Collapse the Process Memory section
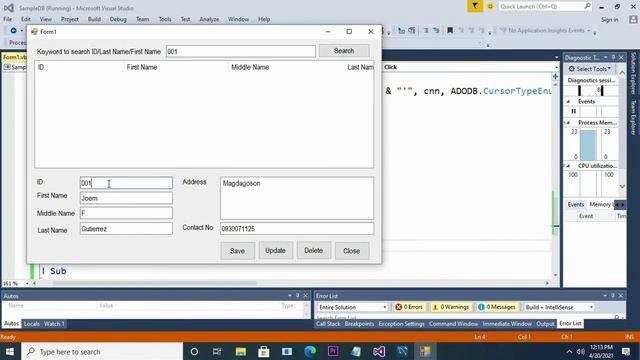The width and height of the screenshot is (640, 360). (x=568, y=122)
